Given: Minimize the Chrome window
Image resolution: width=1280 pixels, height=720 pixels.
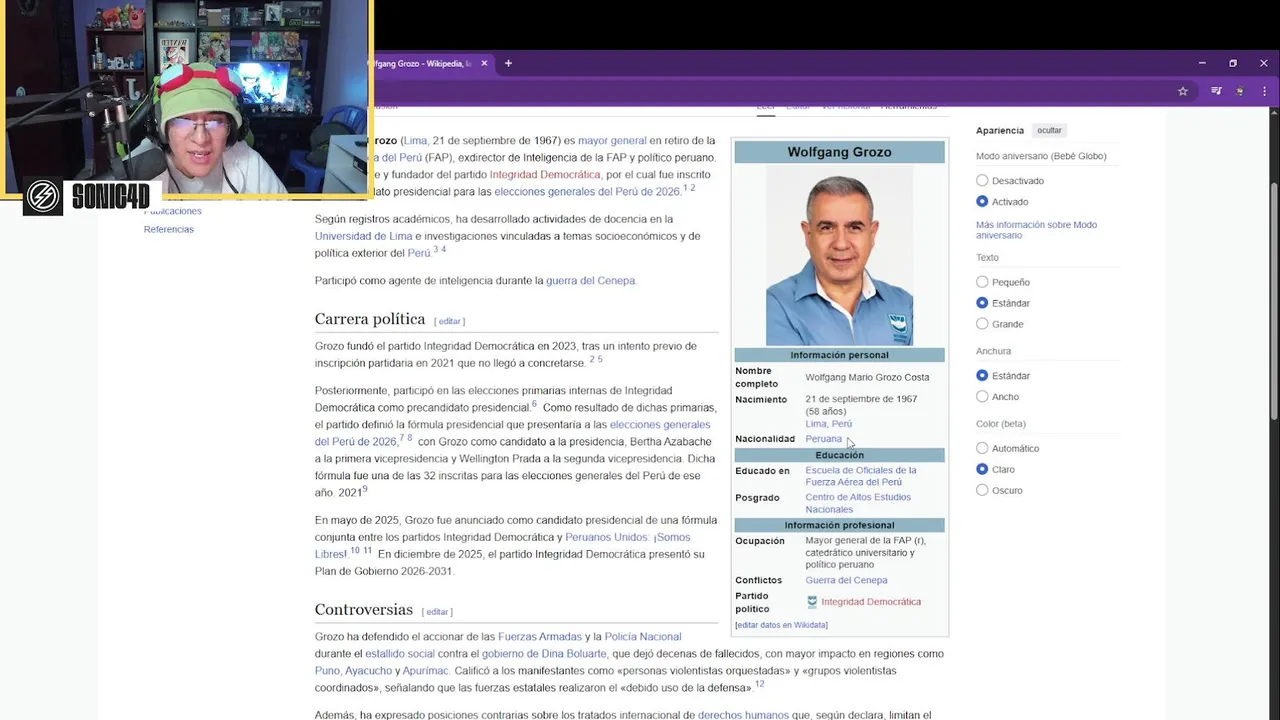Looking at the screenshot, I should [1202, 63].
